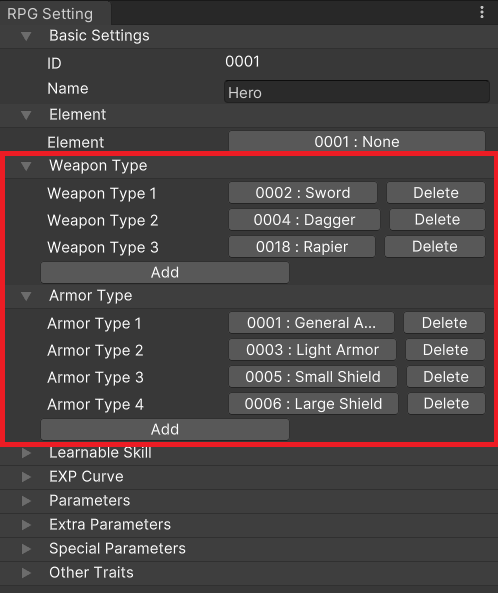498x593 pixels.
Task: Expand the EXP Curve section
Action: (x=26, y=477)
